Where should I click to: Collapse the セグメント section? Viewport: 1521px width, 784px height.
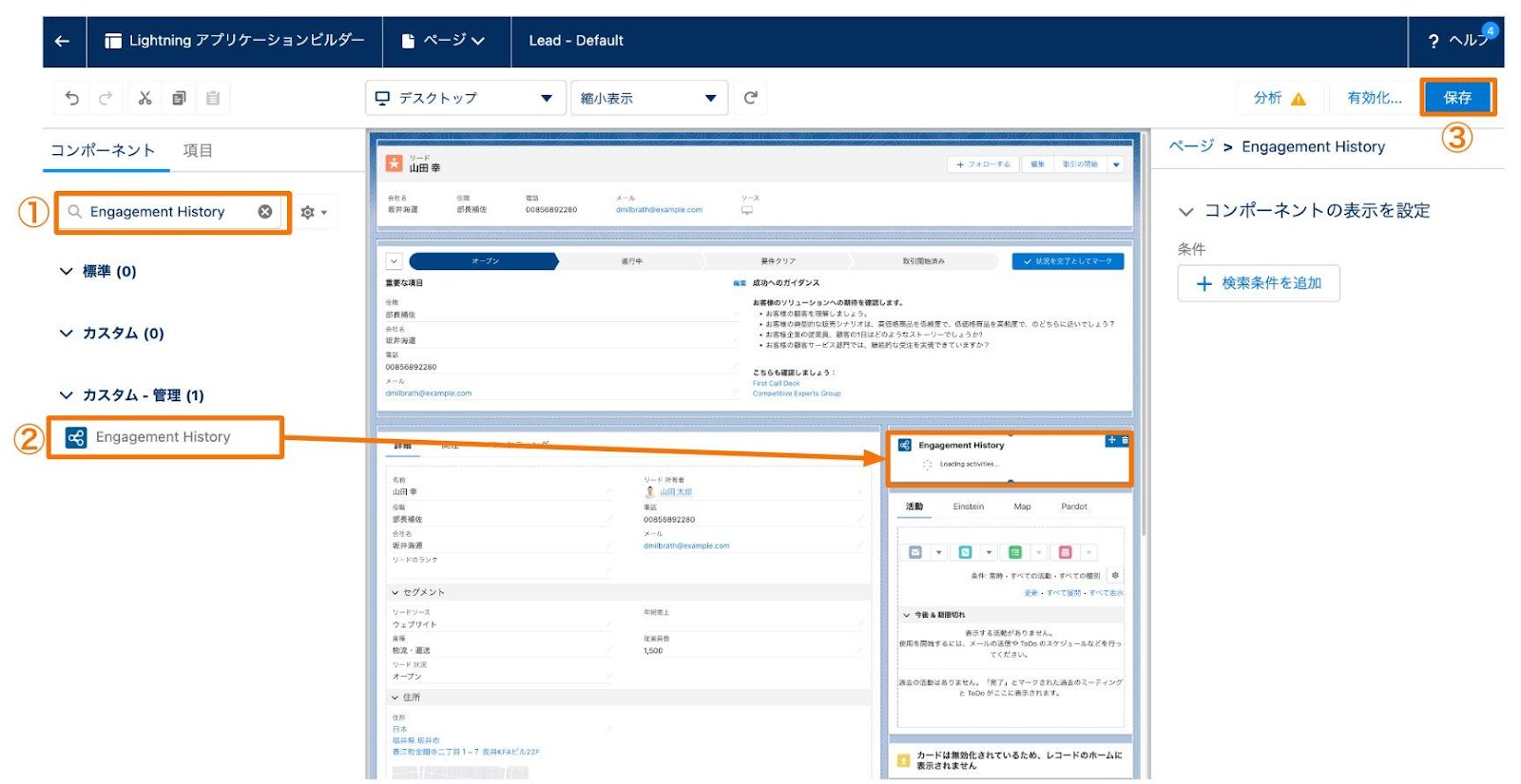[395, 592]
